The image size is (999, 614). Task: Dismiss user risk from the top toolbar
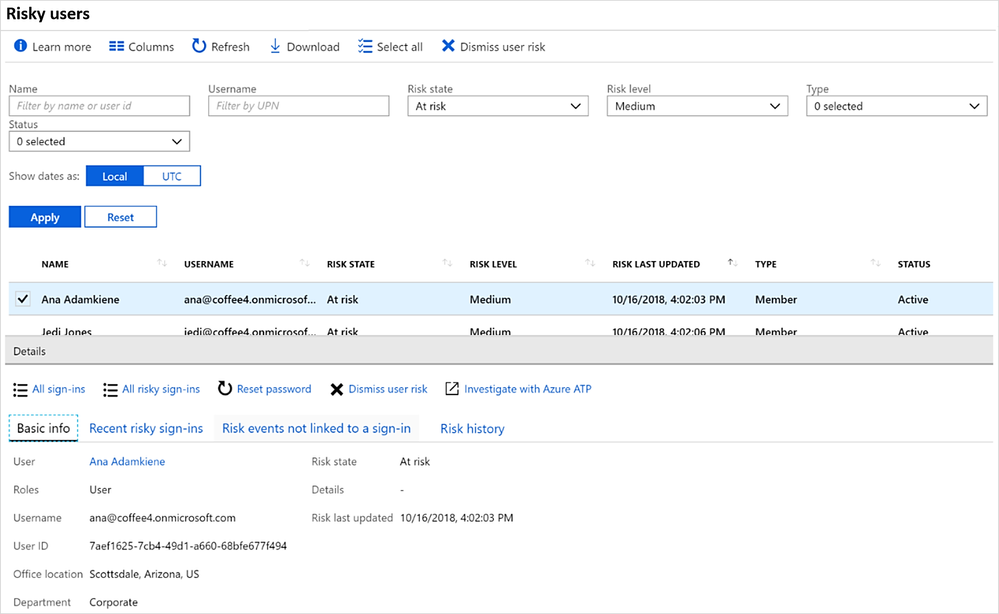pyautogui.click(x=493, y=47)
